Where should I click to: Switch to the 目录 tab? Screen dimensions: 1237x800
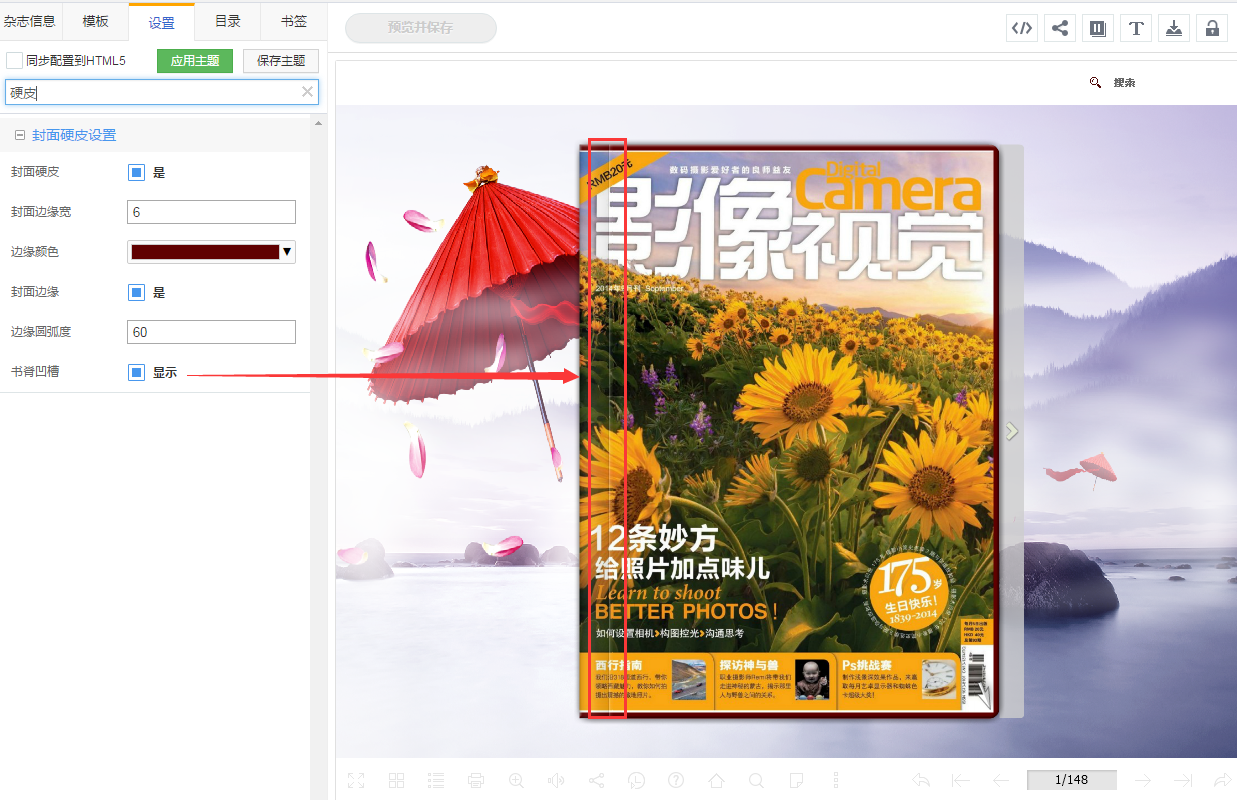click(228, 21)
